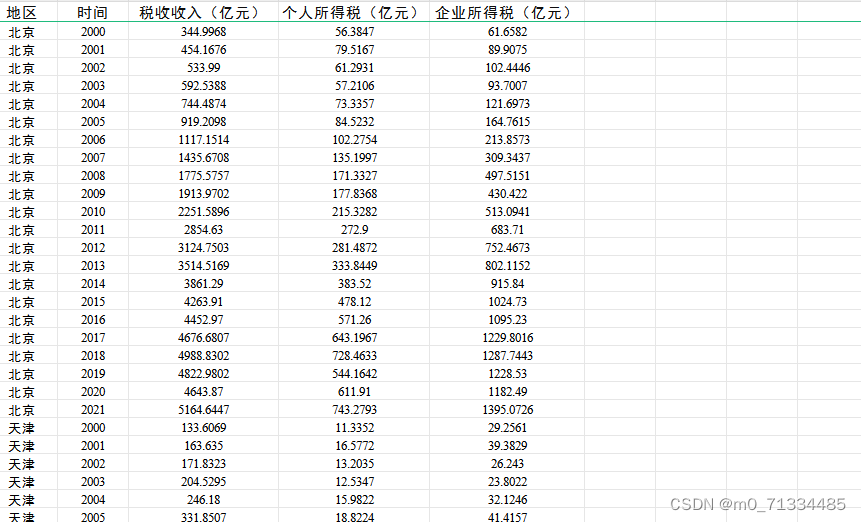
Task: Click the value 611.91
Action: 355,392
